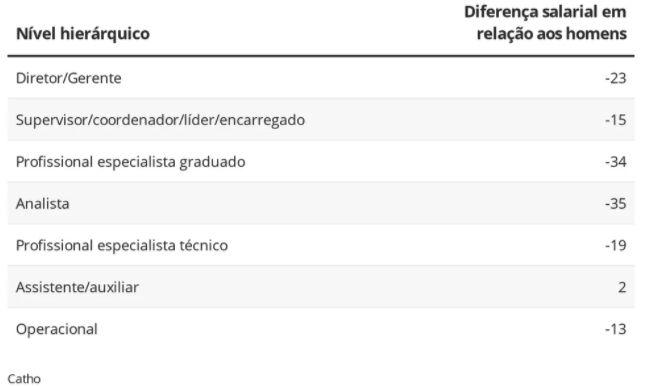
Task: Select the Assistente/auxiliar row label
Action: coord(77,287)
